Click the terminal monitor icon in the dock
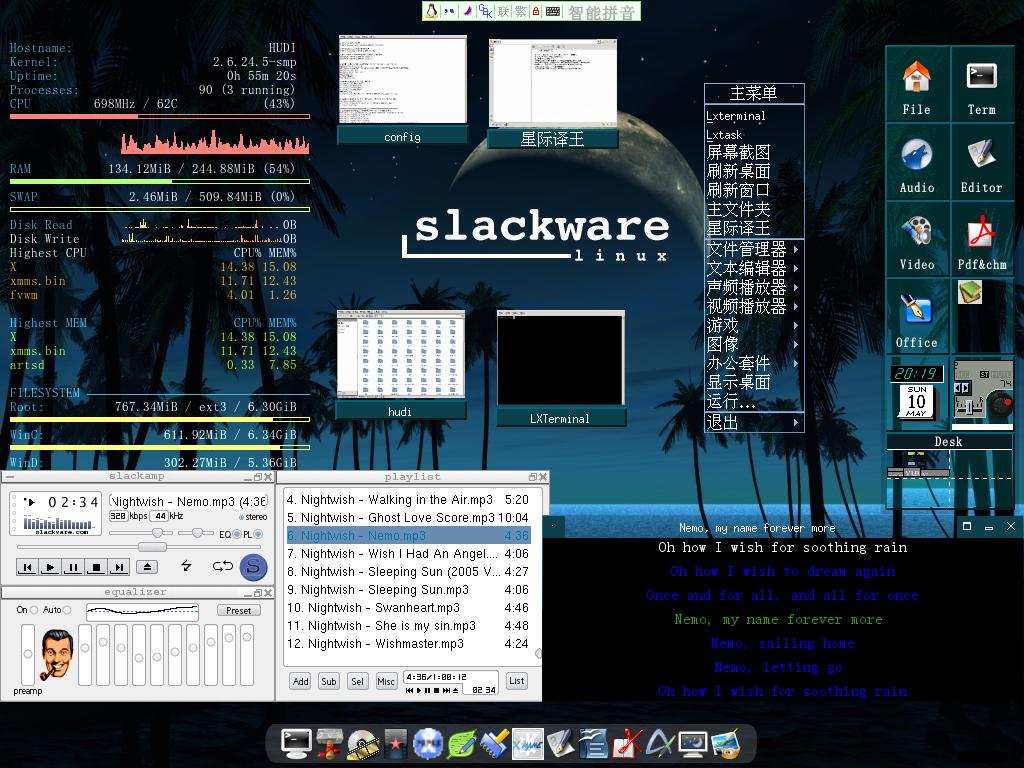 [x=296, y=743]
